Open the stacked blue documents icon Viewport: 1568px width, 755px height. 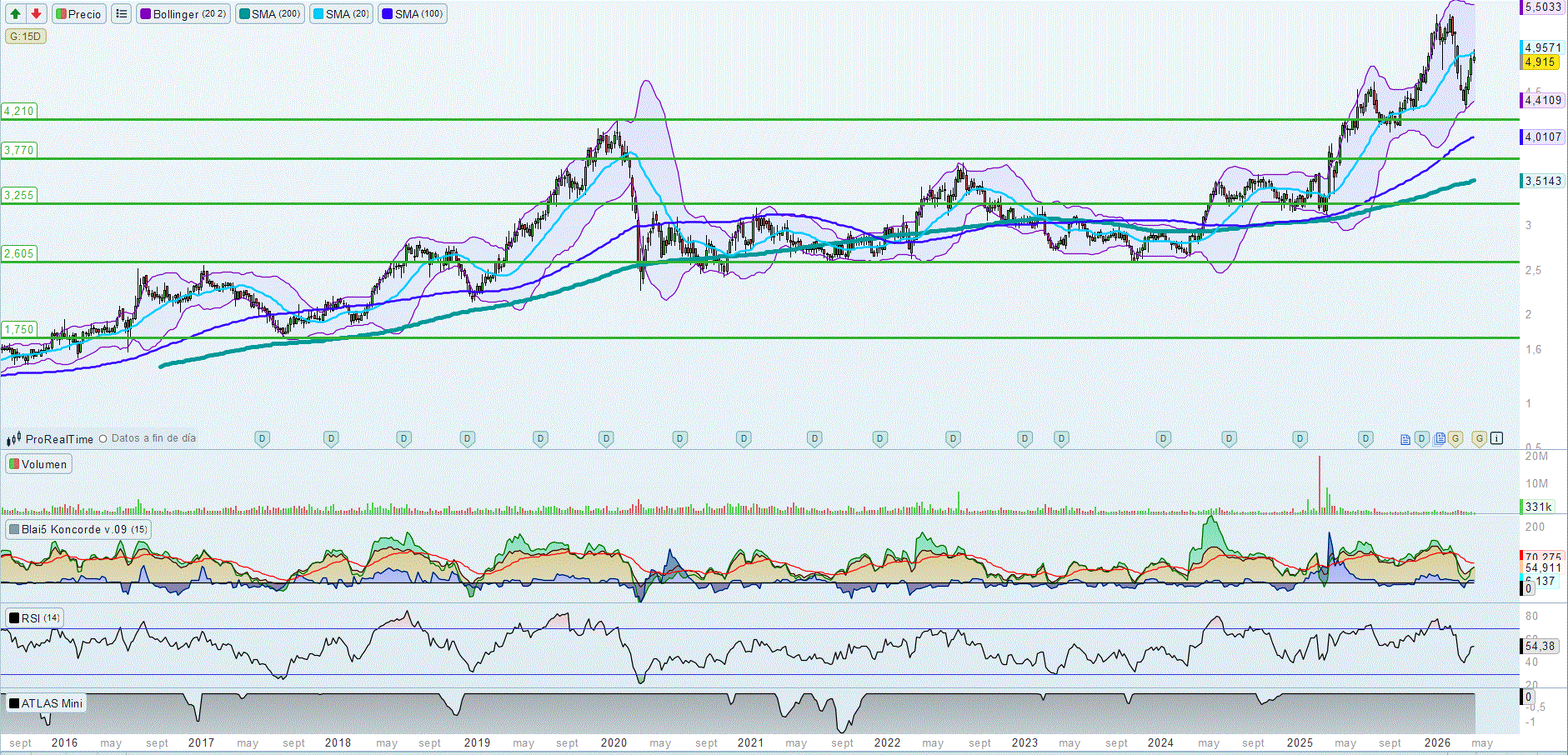coord(1440,438)
